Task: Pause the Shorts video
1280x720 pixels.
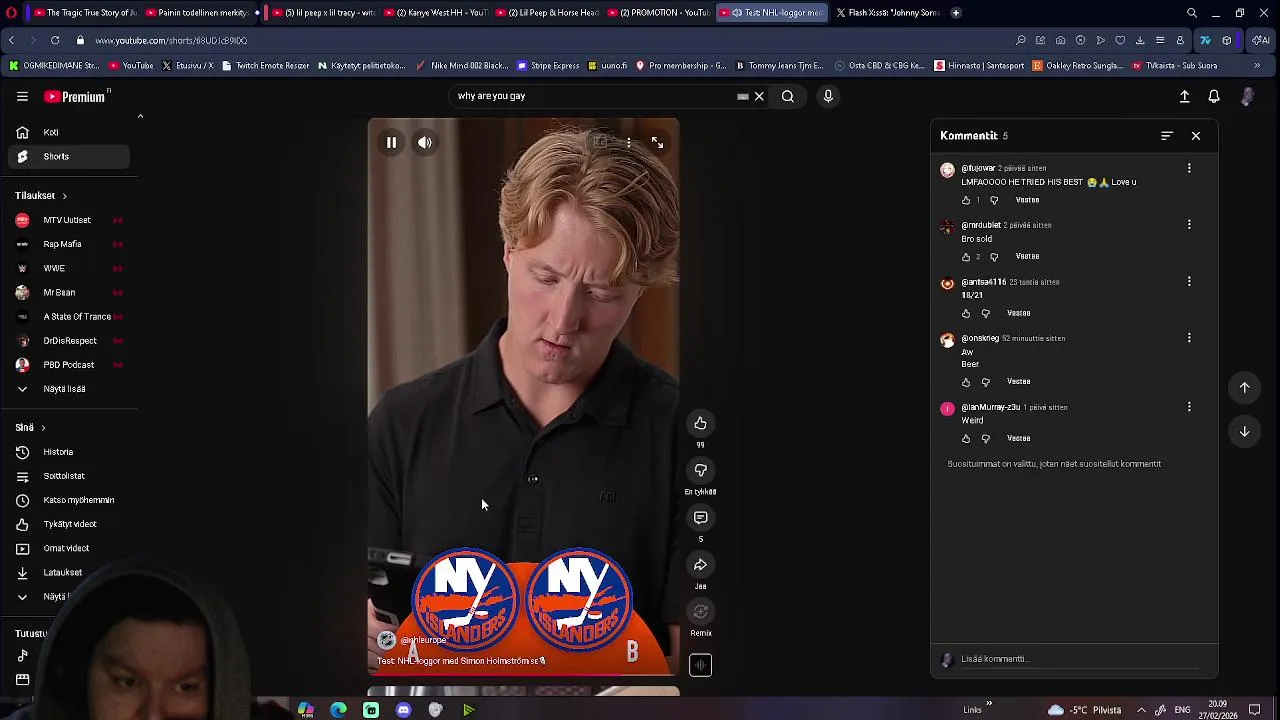Action: coord(391,143)
